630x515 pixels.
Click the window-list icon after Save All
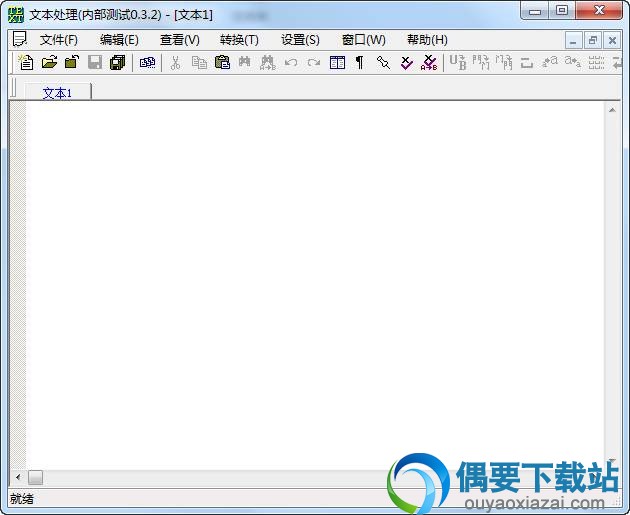tap(147, 63)
